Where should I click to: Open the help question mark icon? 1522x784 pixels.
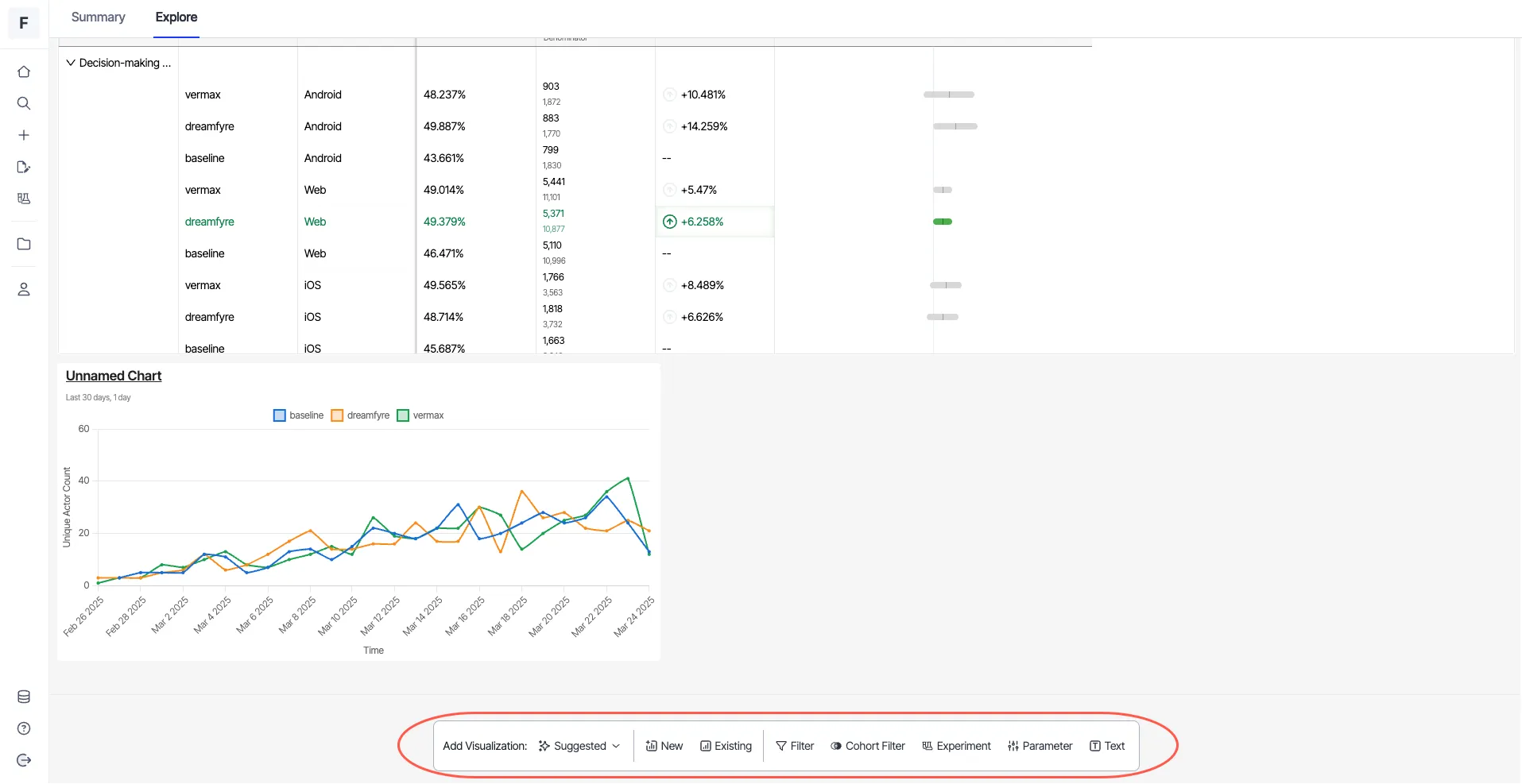24,728
